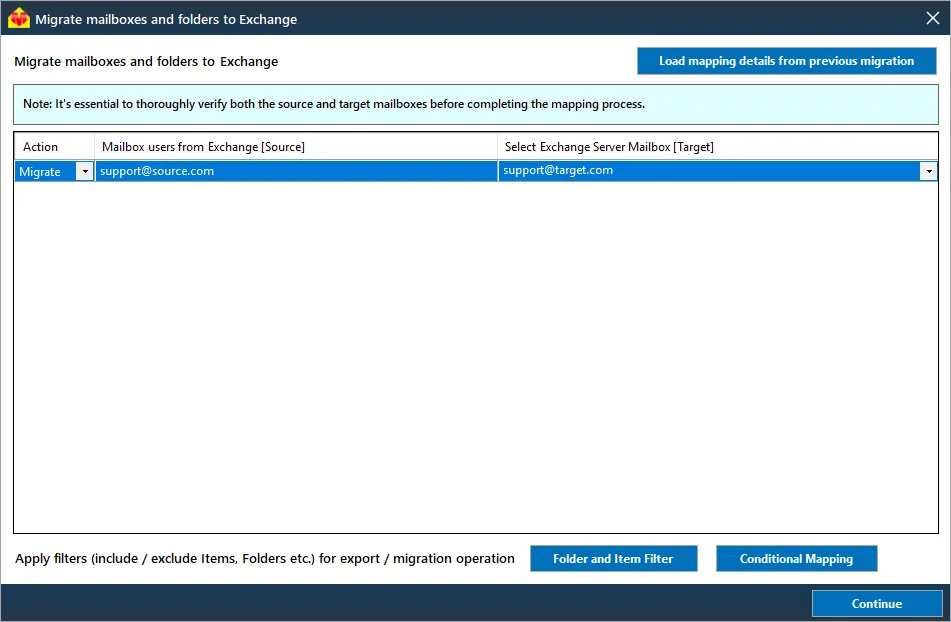The image size is (951, 622).
Task: Click the Action column header
Action: (54, 147)
